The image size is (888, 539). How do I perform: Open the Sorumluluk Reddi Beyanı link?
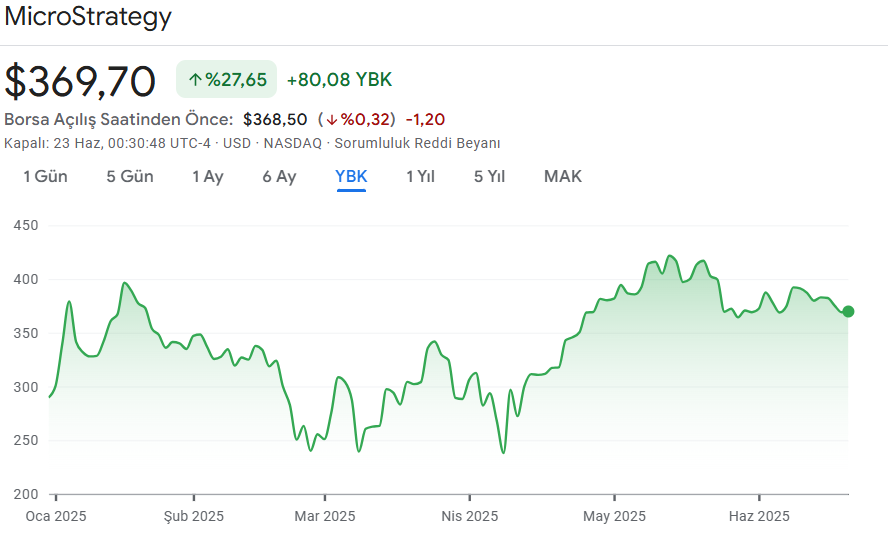[x=417, y=143]
